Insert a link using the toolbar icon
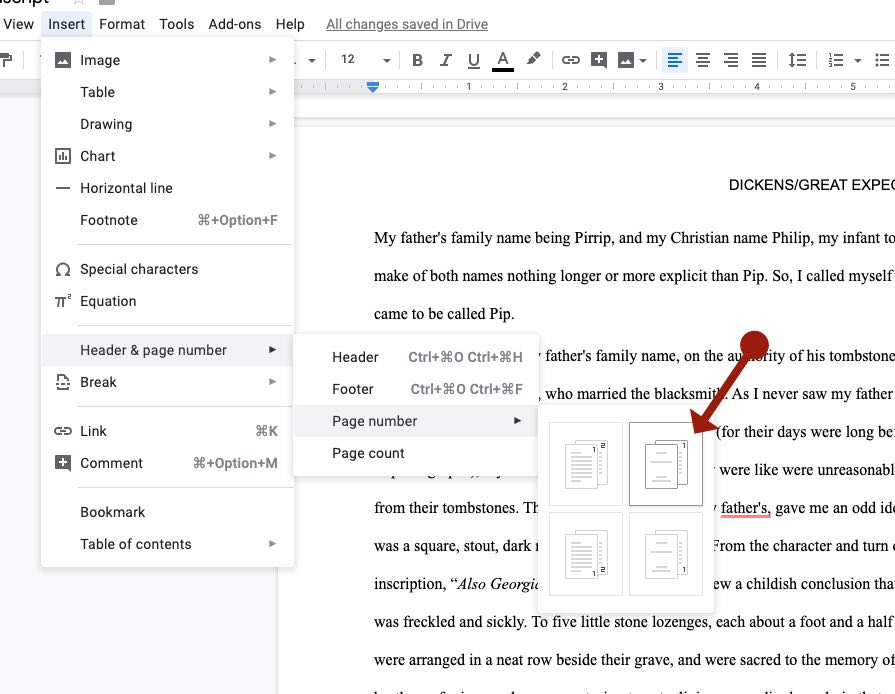The image size is (895, 694). pos(570,59)
